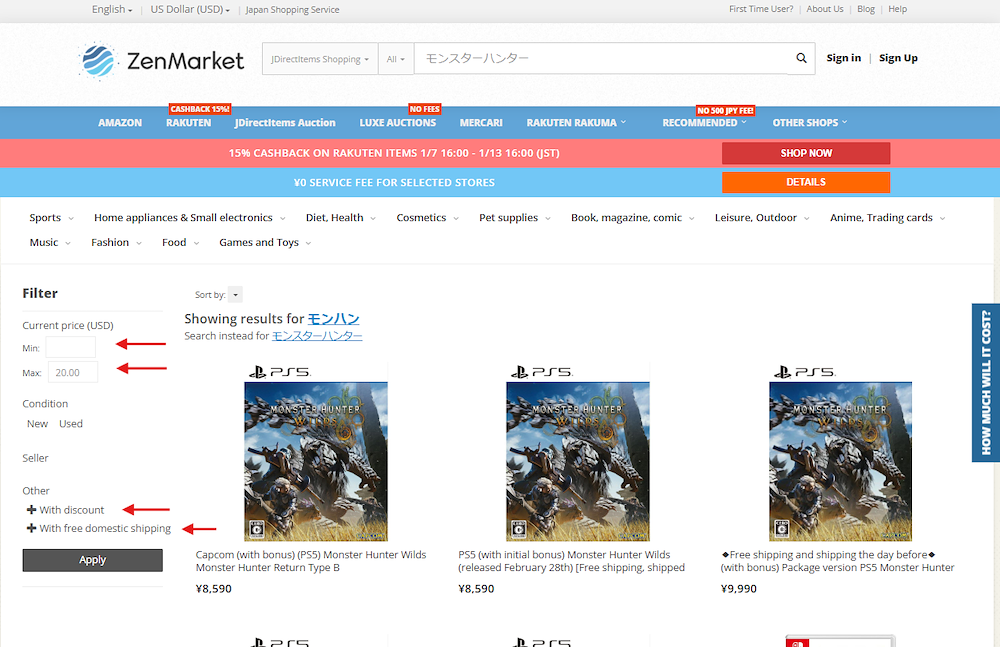Open the About Us link
Image resolution: width=1000 pixels, height=647 pixels.
(x=825, y=9)
